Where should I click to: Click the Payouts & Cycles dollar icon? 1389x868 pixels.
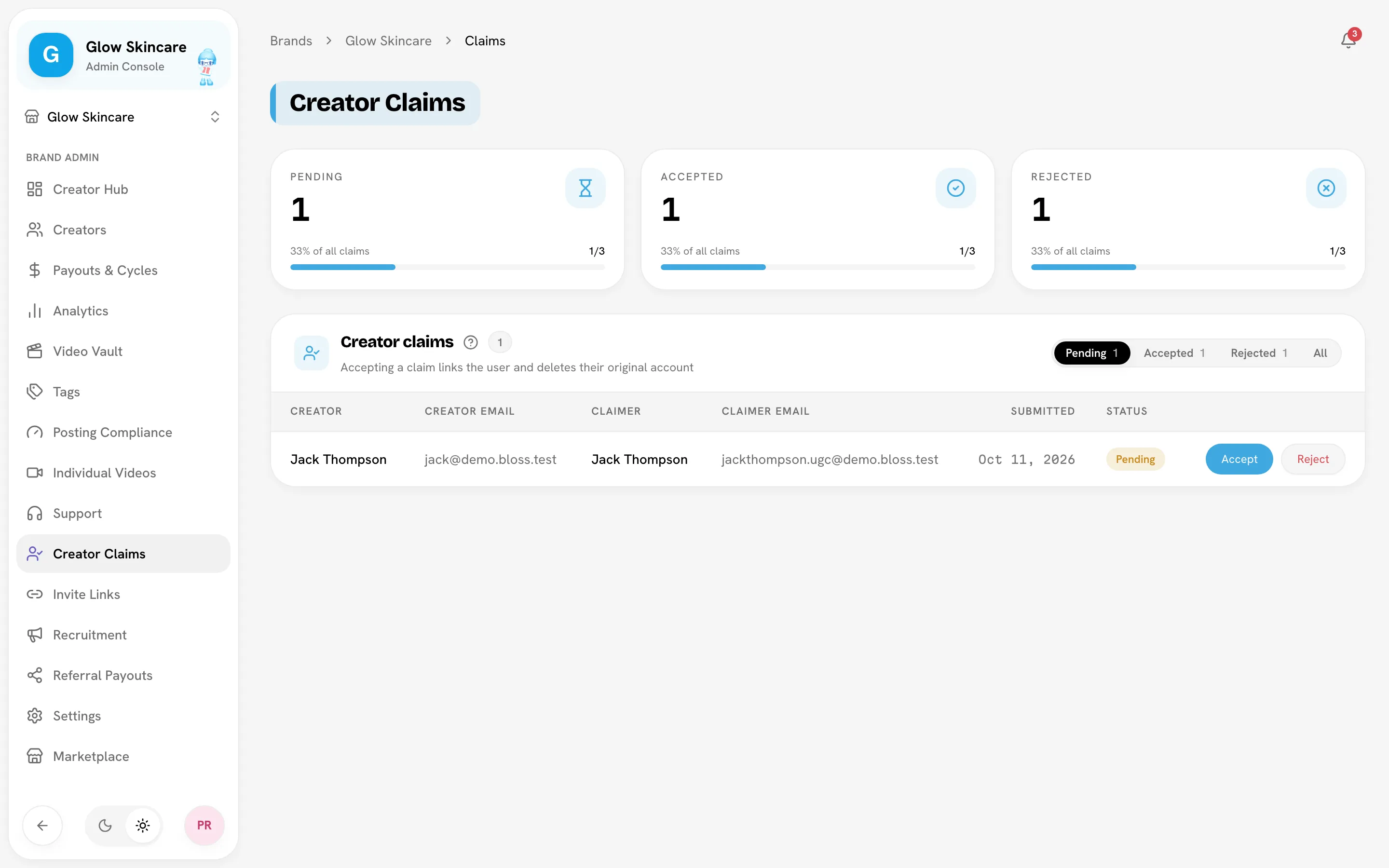34,270
